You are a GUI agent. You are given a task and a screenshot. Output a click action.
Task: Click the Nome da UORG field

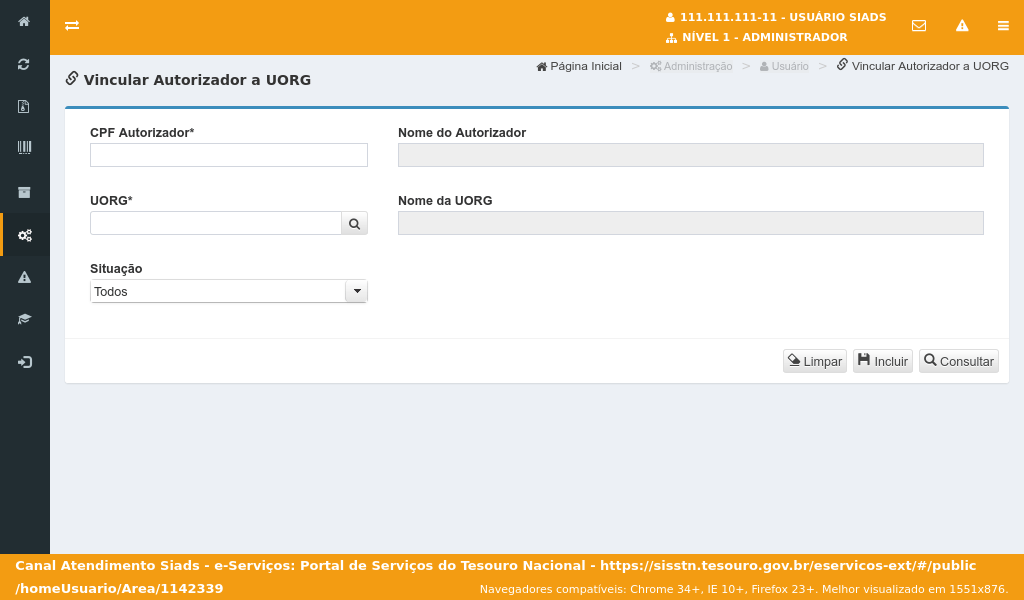pyautogui.click(x=691, y=223)
